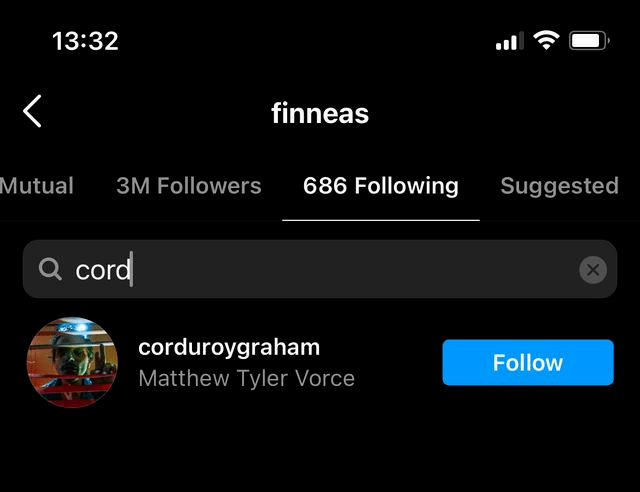Tap the typed word cord in search box
This screenshot has height=492, width=640.
(x=103, y=270)
